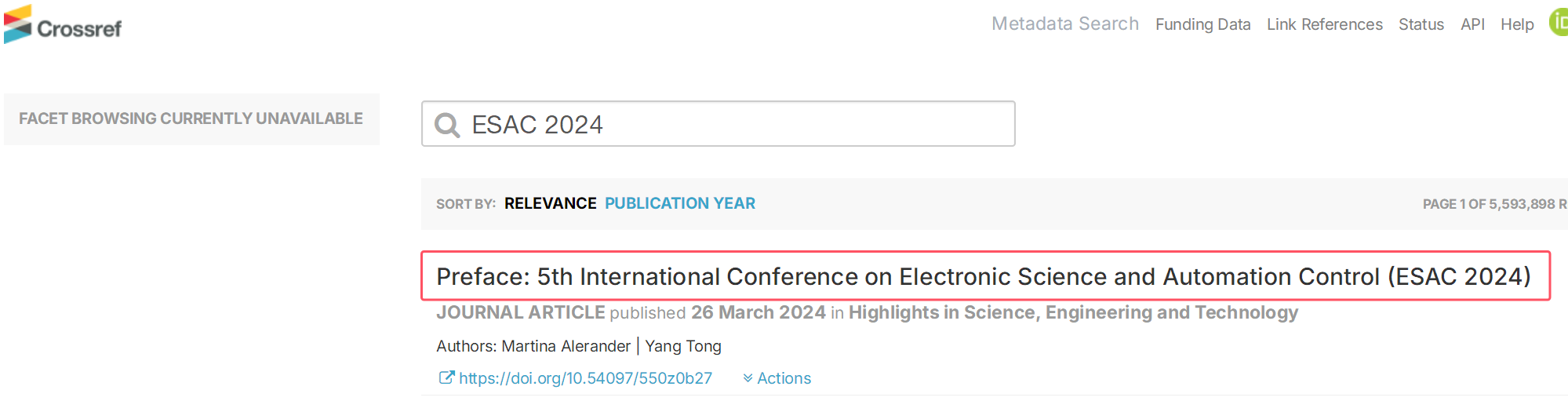Click the Facet Browsing Currently Unavailable panel
Screen dimensions: 1568x401
191,118
